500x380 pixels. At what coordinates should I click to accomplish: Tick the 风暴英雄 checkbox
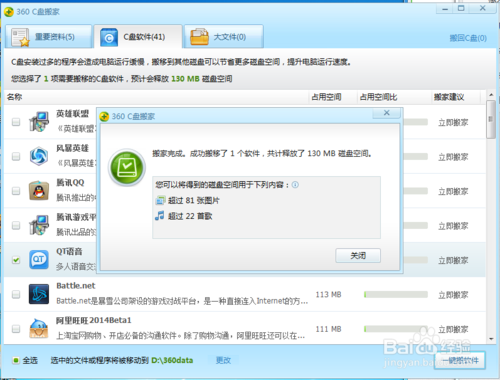(16, 156)
